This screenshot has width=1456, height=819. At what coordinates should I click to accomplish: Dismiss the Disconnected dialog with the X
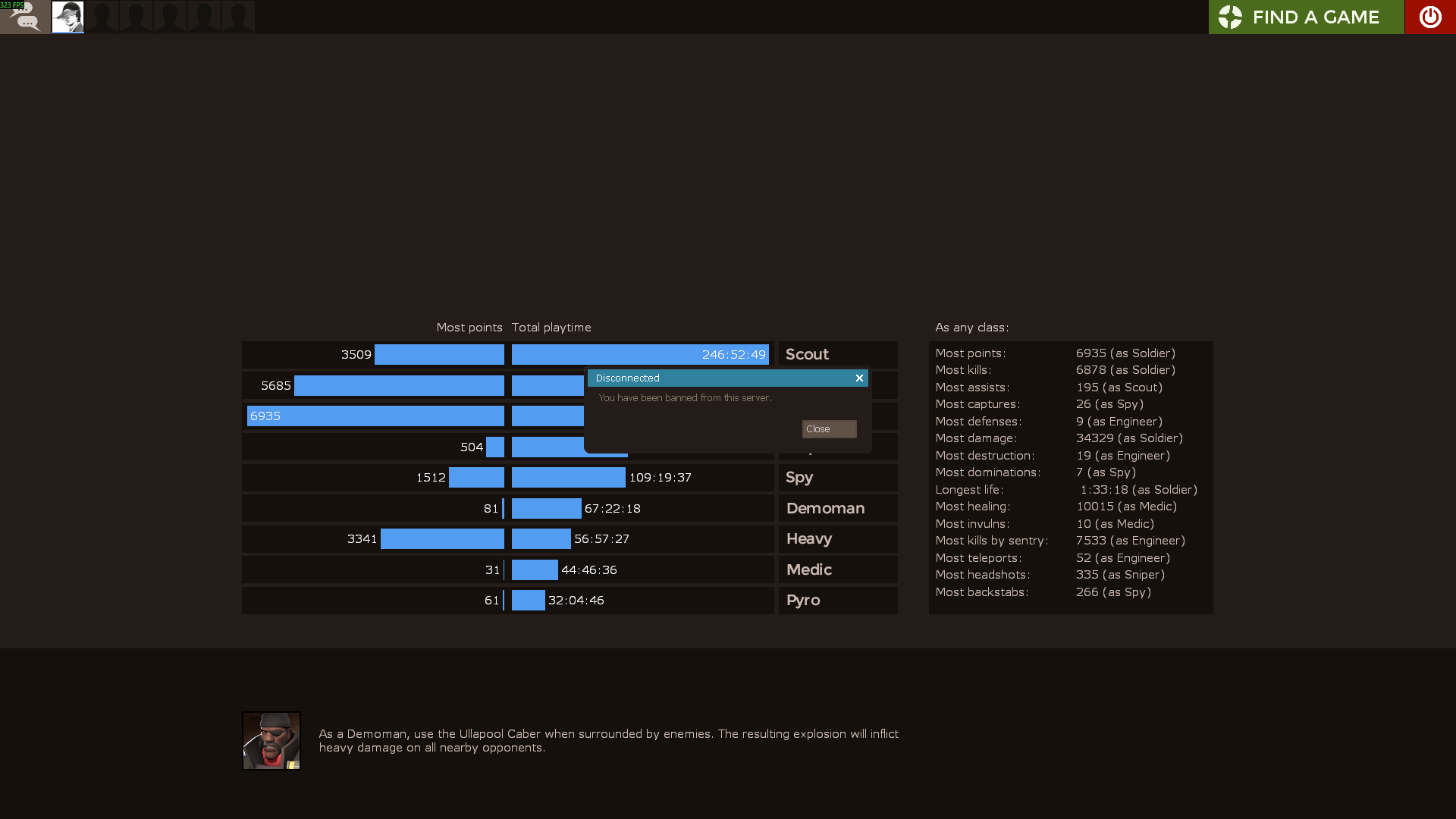859,378
